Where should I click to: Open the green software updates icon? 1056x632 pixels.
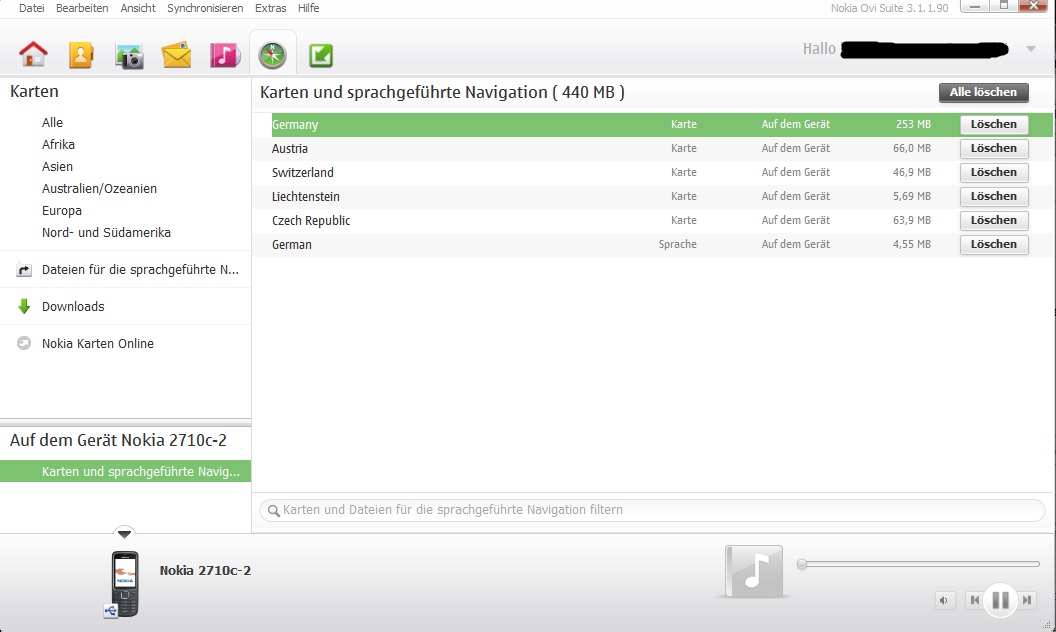coord(321,55)
